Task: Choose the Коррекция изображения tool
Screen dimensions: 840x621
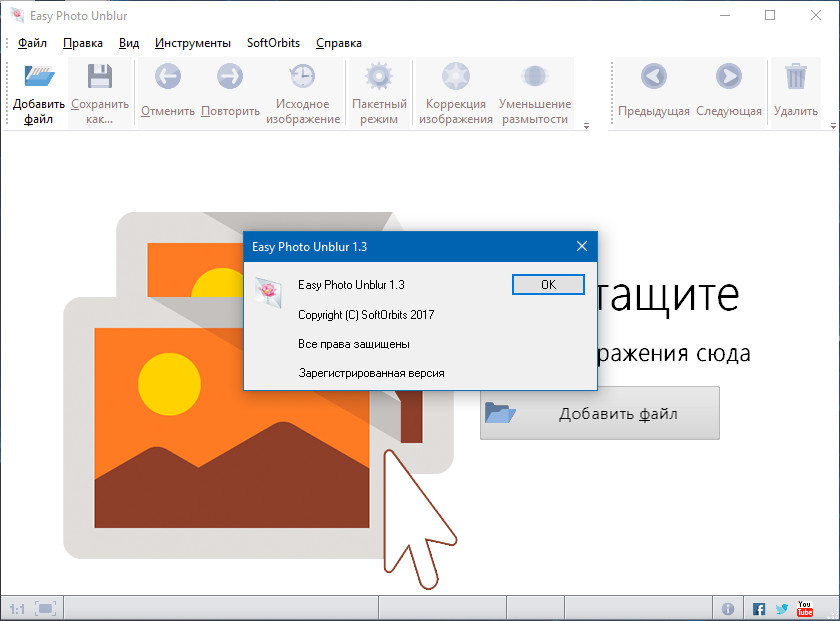Action: 456,78
